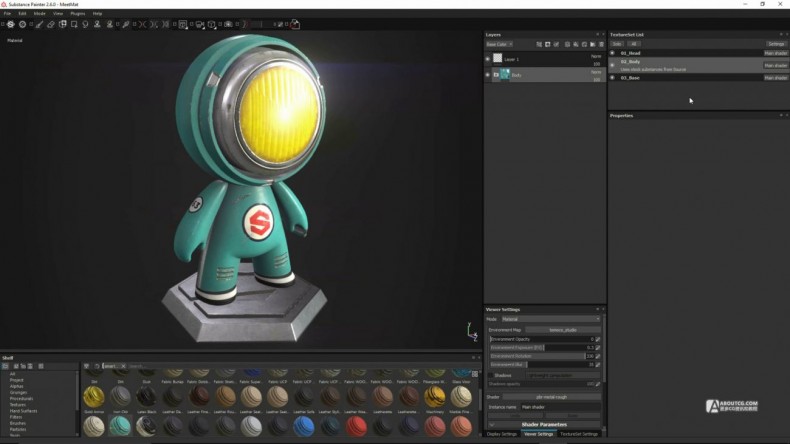The height and width of the screenshot is (444, 790).
Task: Open the Edit menu
Action: tap(22, 14)
